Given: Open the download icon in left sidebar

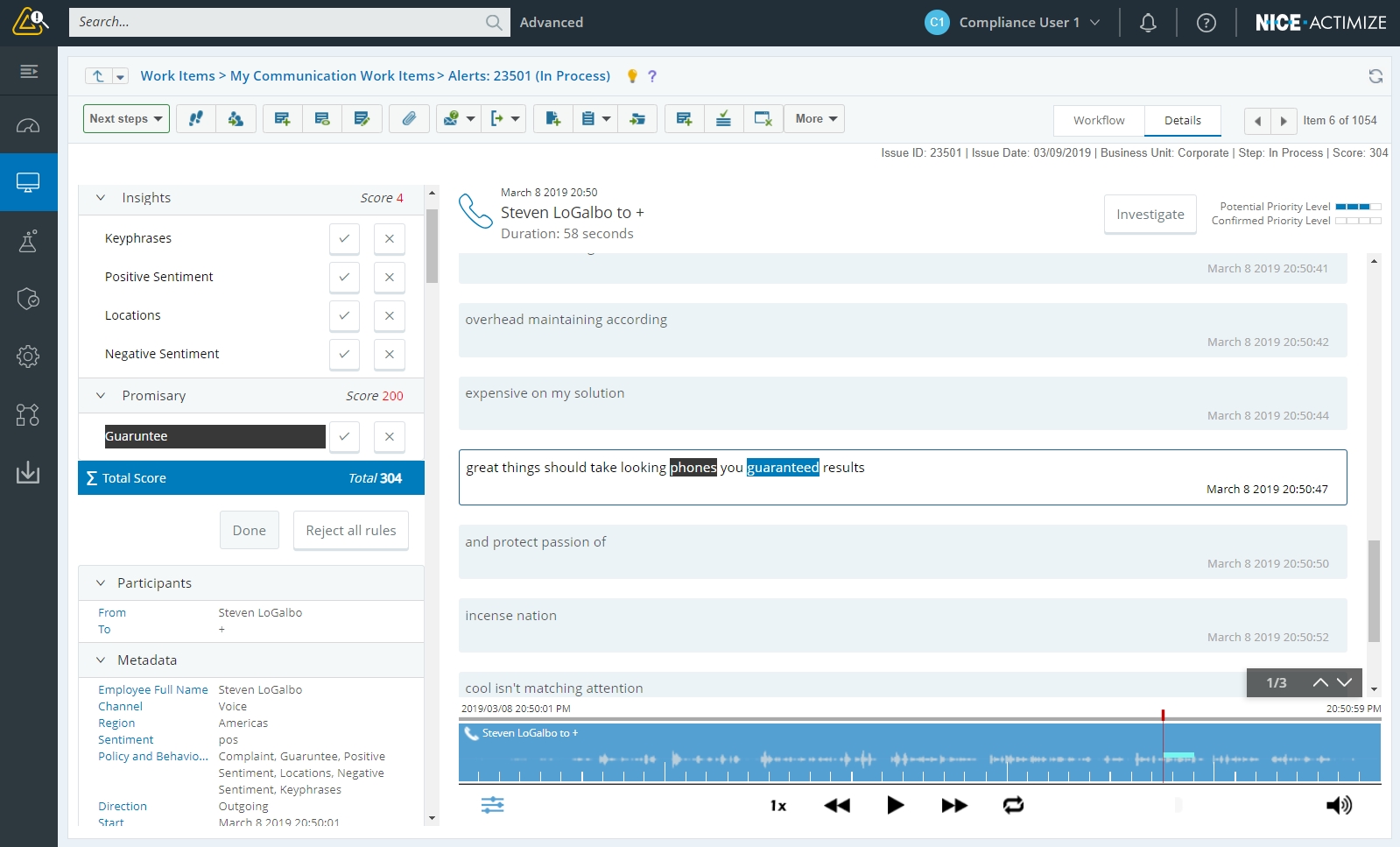Looking at the screenshot, I should click(x=28, y=473).
